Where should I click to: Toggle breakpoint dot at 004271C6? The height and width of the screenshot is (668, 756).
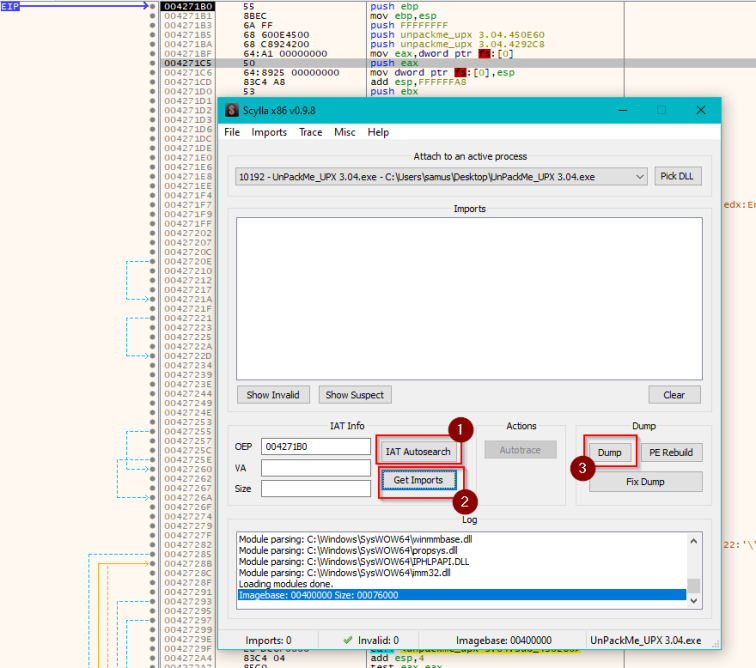[153, 72]
